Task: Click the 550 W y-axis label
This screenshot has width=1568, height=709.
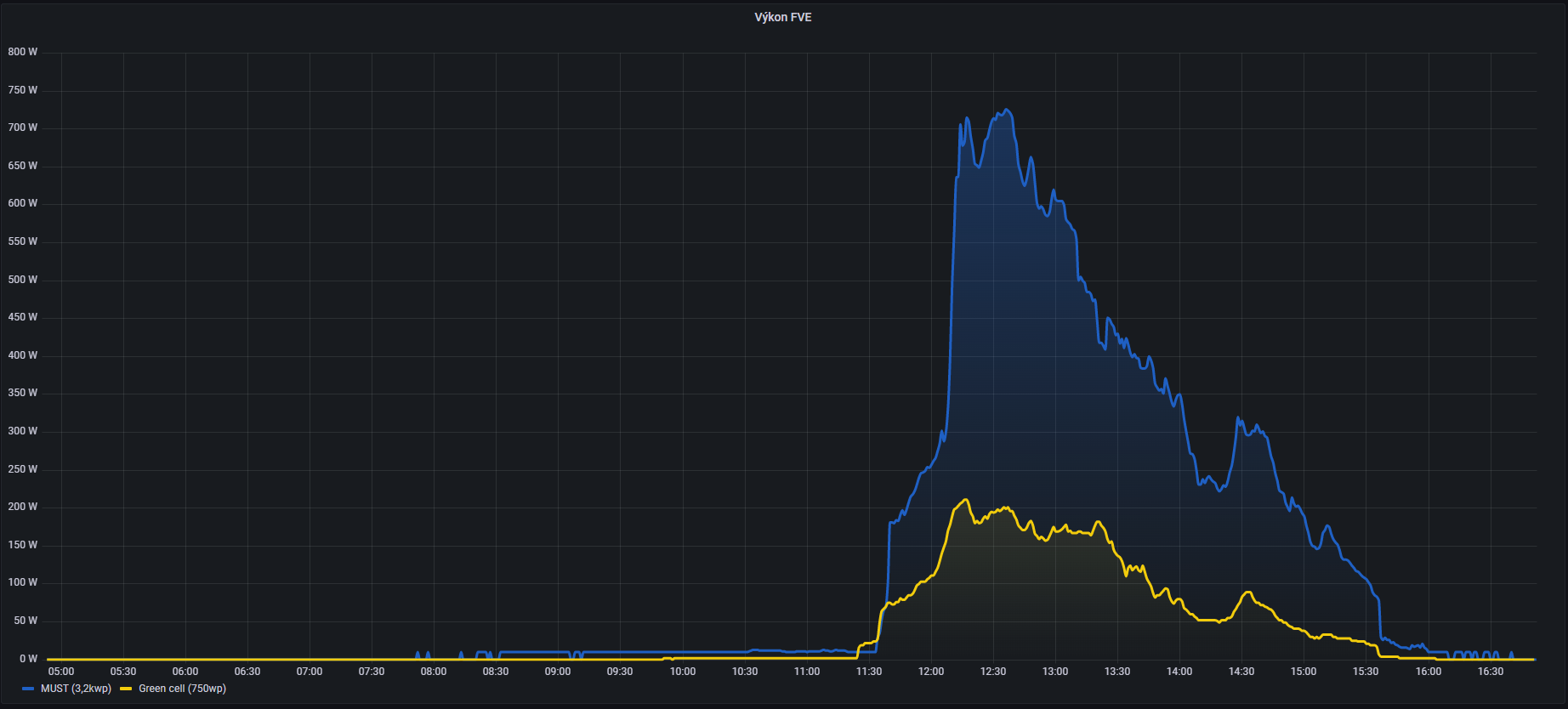Action: pos(23,241)
